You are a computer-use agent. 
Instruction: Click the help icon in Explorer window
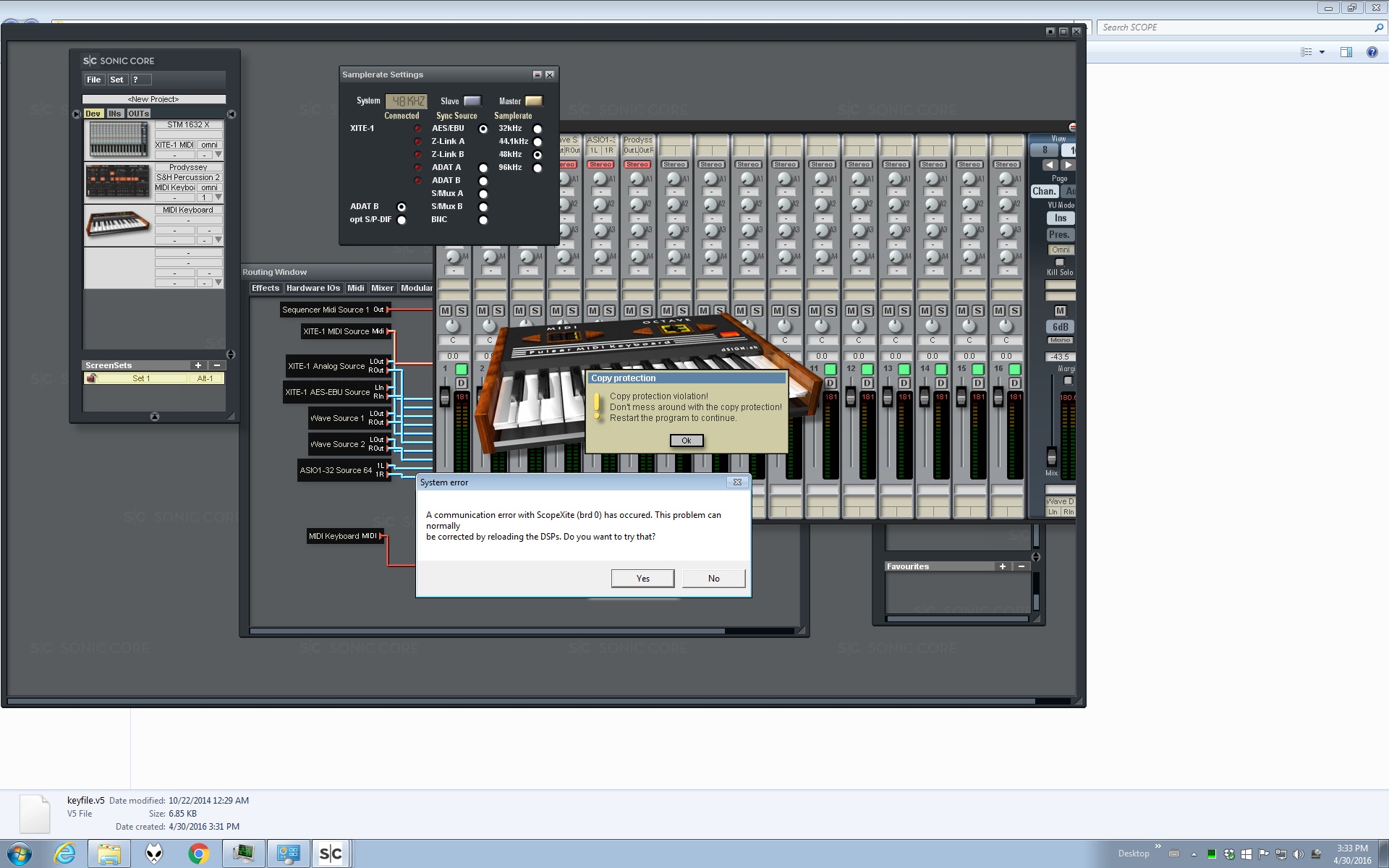[1372, 52]
